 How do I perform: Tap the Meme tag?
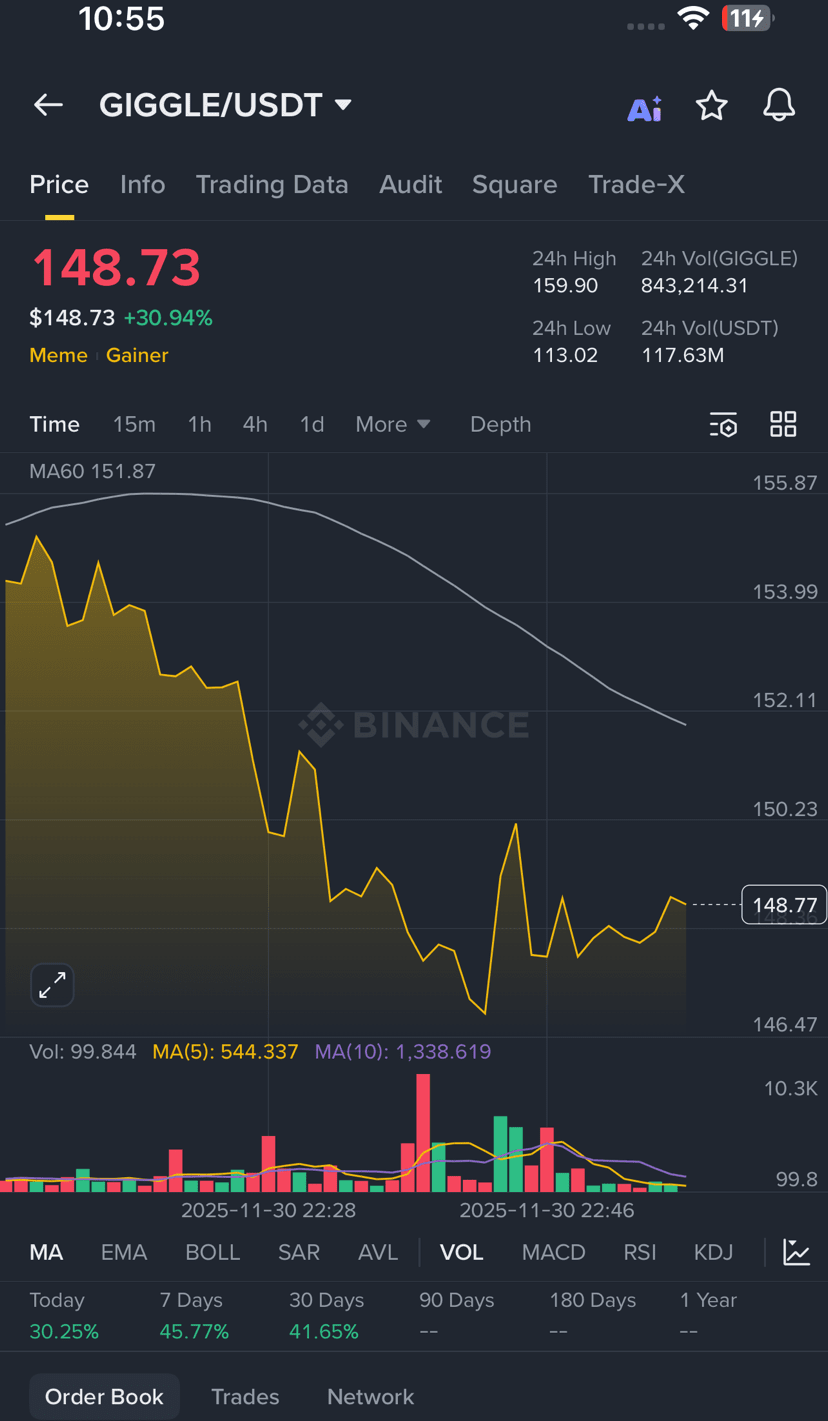(59, 355)
